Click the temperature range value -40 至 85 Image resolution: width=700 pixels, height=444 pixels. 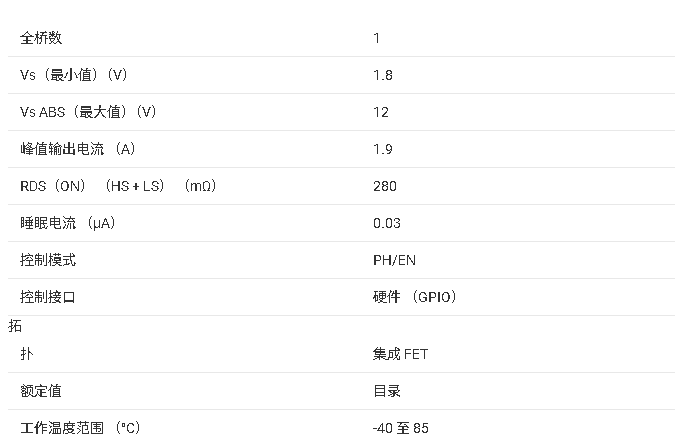point(400,428)
